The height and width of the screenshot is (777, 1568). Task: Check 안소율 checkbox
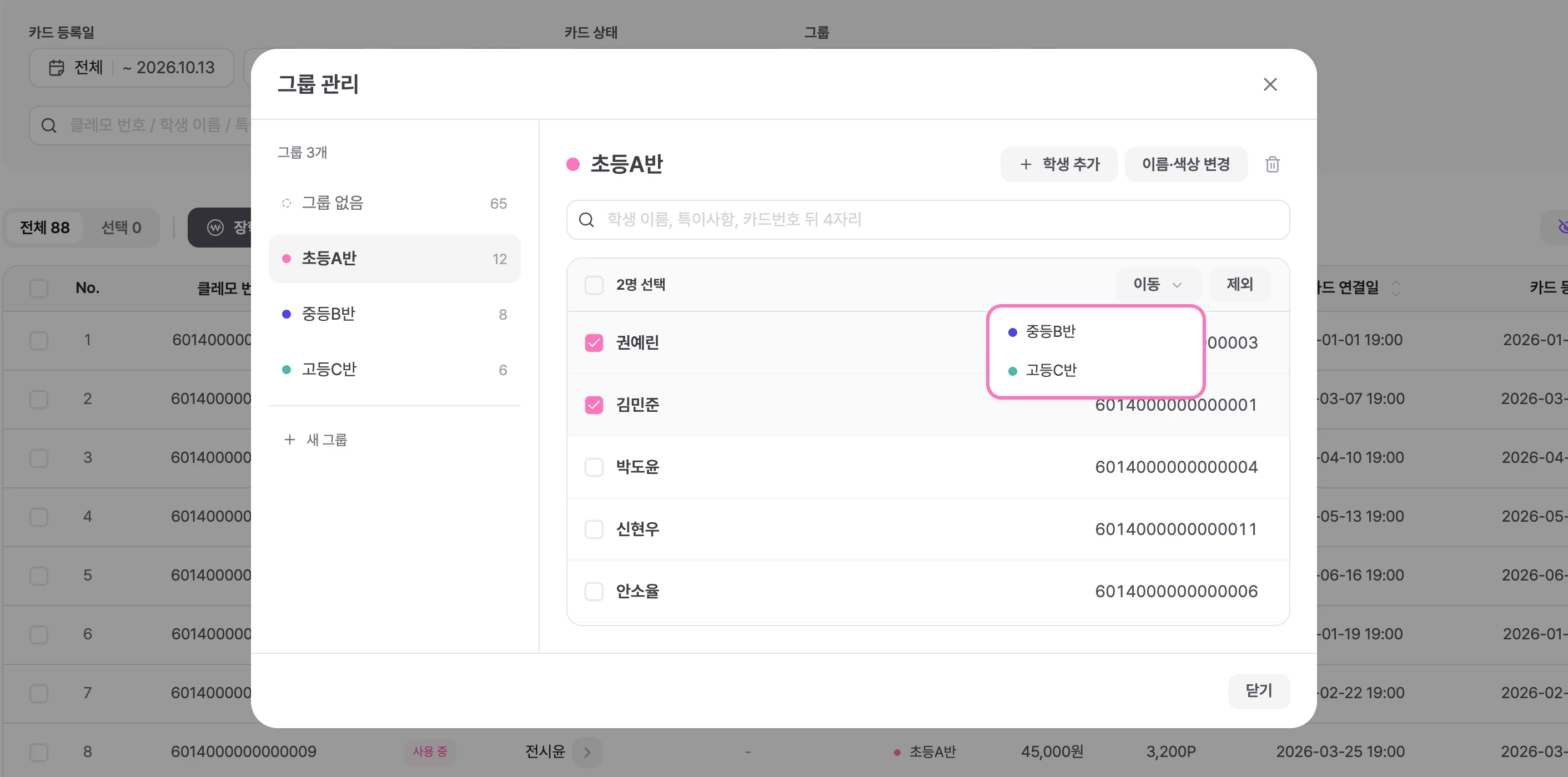[594, 591]
